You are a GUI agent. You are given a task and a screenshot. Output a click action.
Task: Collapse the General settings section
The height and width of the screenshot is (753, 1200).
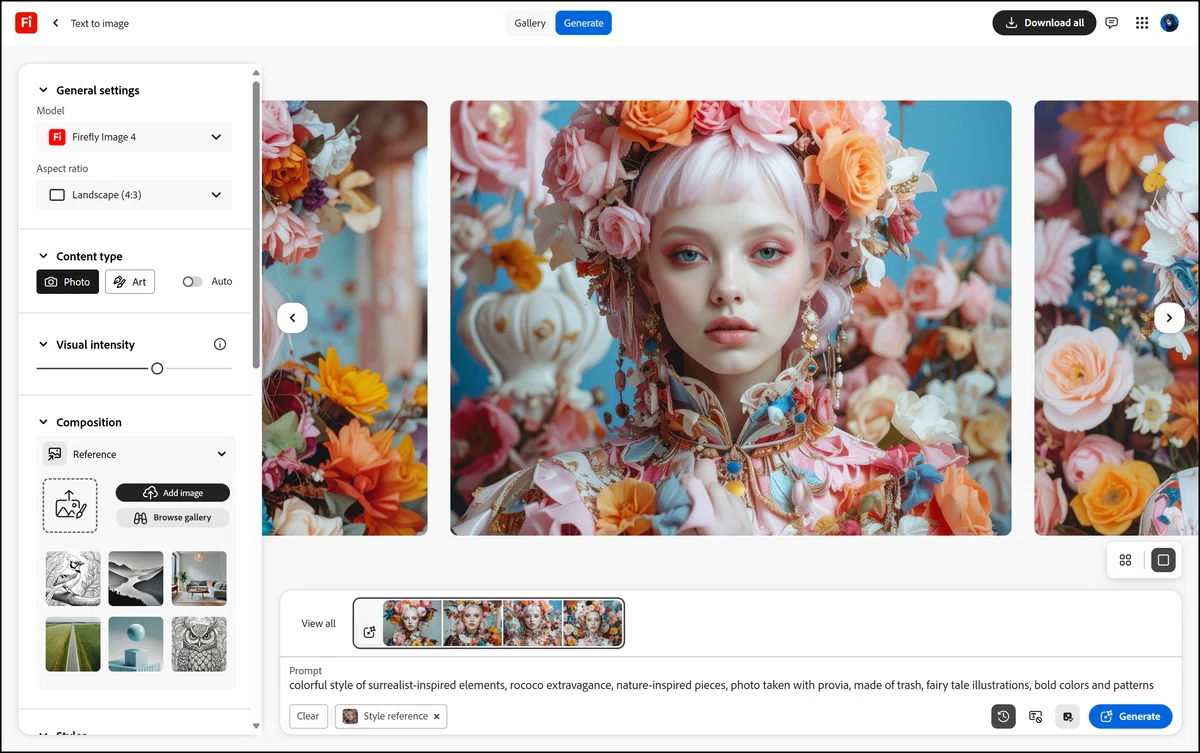click(x=43, y=90)
